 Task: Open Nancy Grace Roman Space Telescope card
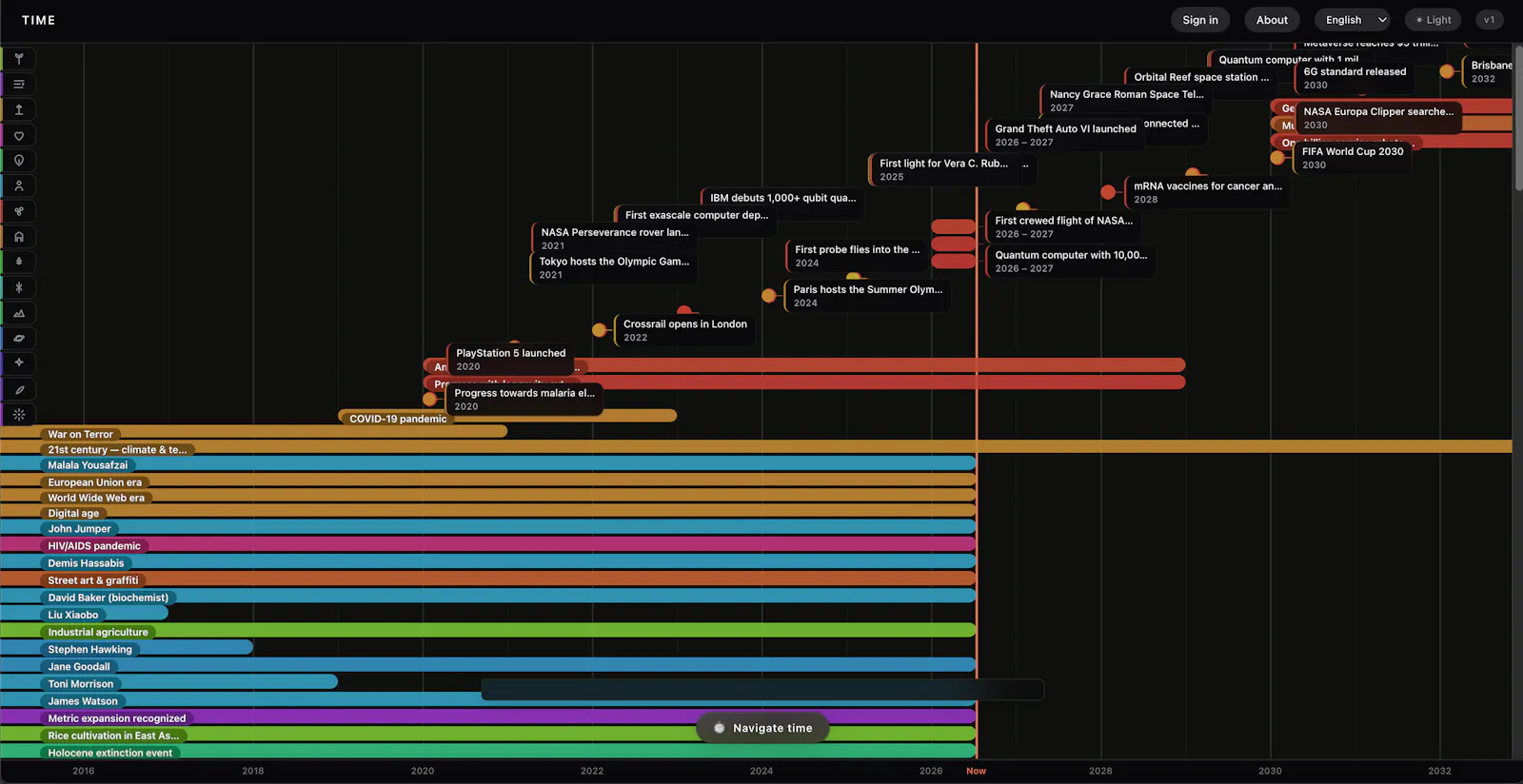pos(1126,101)
